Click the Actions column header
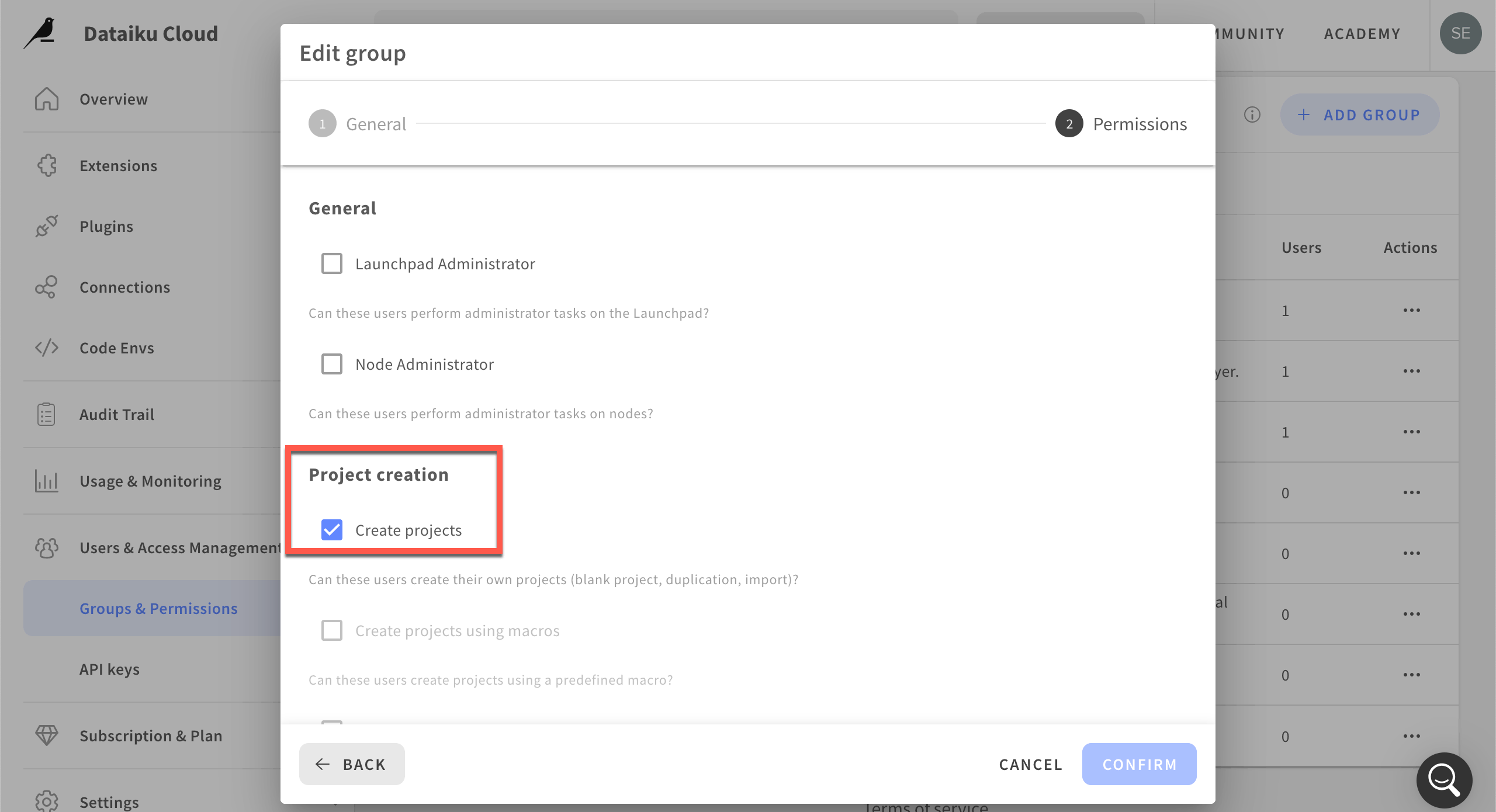Viewport: 1496px width, 812px height. click(x=1410, y=247)
